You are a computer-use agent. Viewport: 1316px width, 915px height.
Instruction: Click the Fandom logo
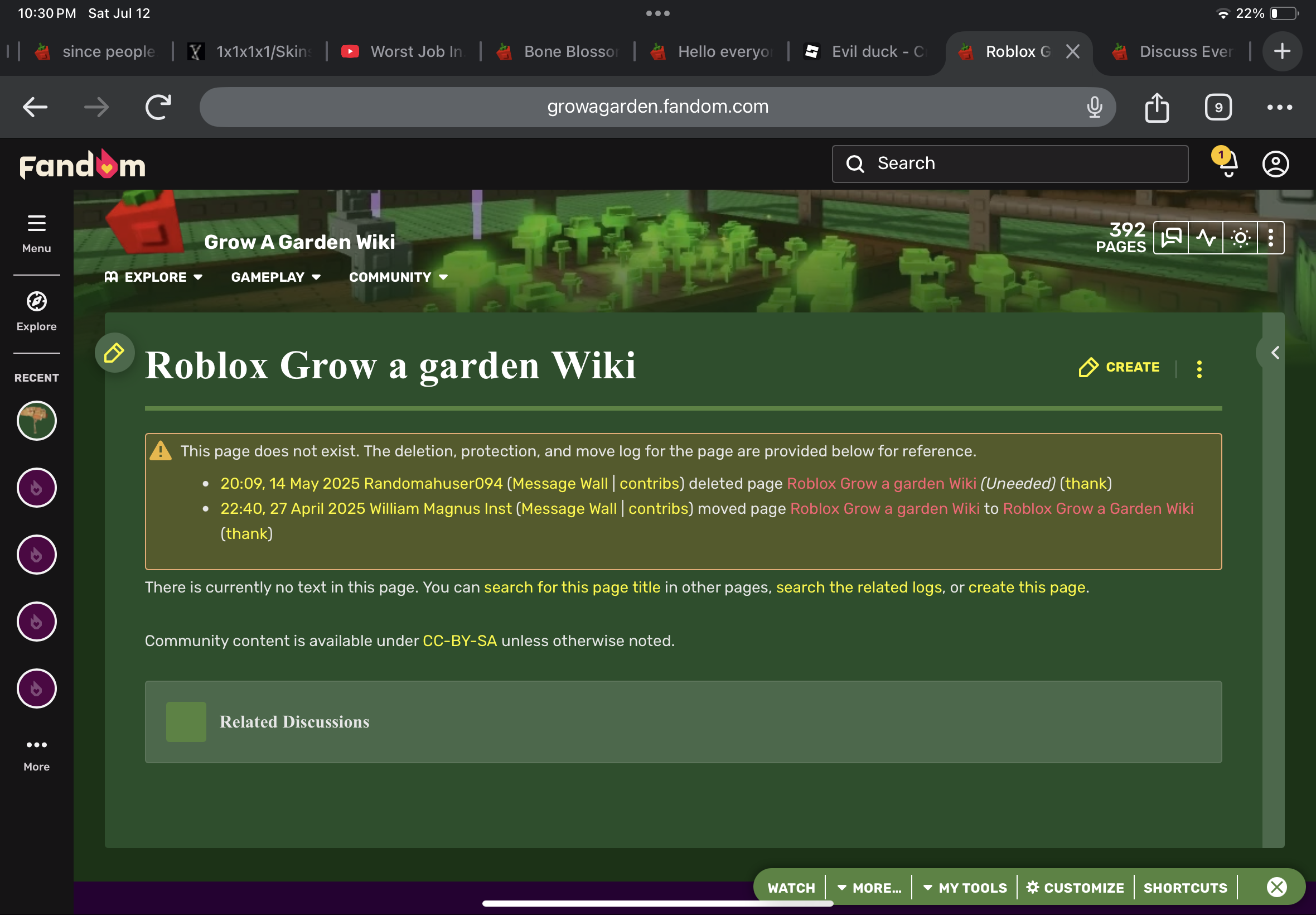coord(83,165)
